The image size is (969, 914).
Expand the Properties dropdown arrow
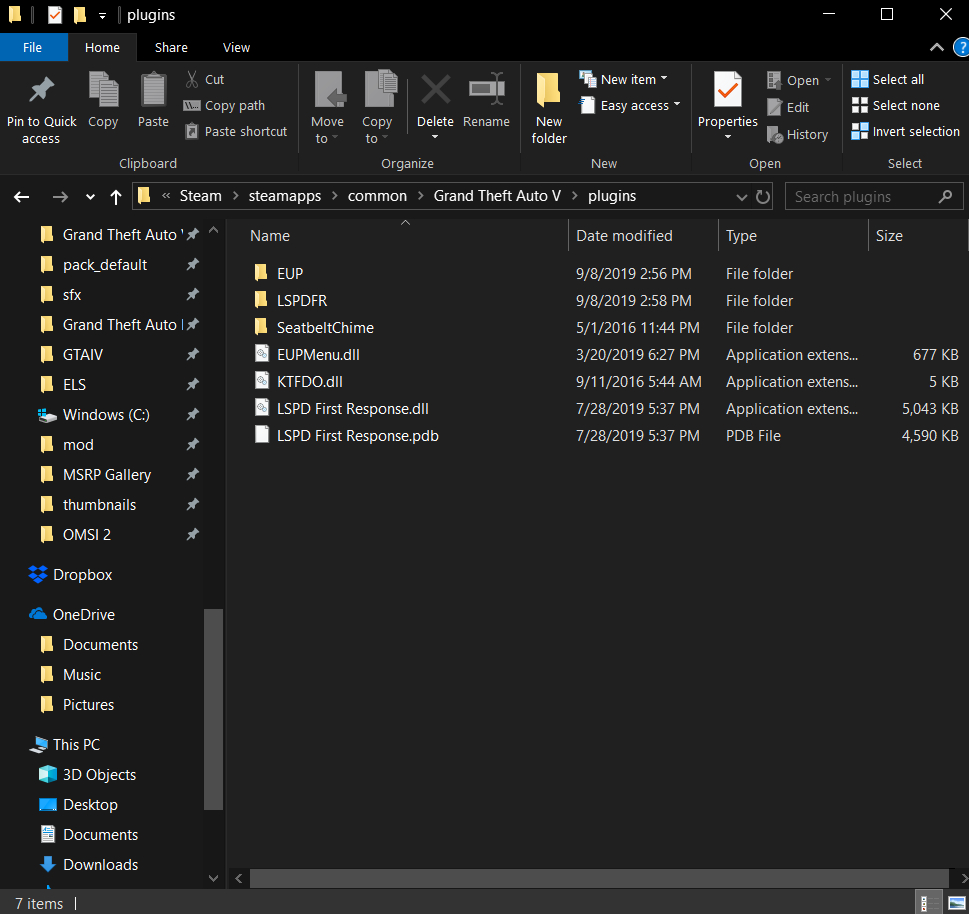[728, 137]
